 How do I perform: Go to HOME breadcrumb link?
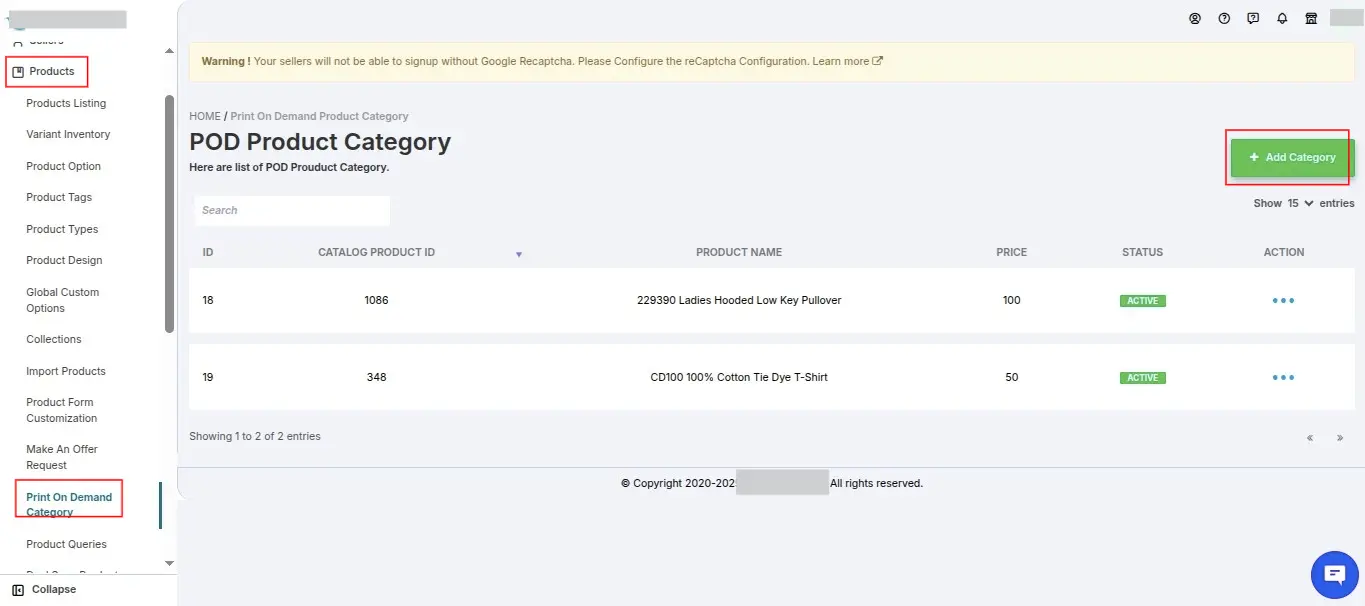(205, 116)
